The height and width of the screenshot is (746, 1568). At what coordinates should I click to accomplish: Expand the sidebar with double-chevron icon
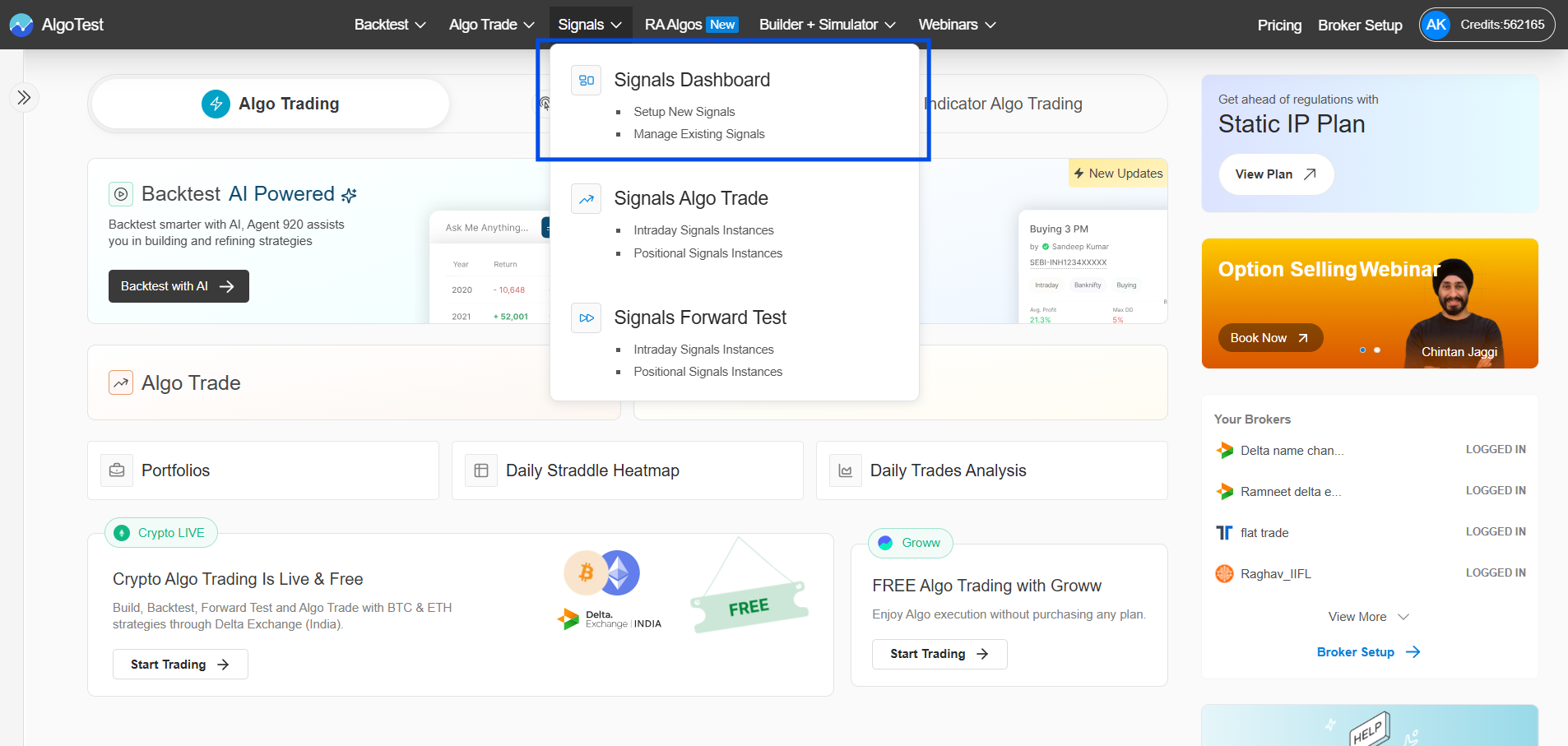(24, 98)
